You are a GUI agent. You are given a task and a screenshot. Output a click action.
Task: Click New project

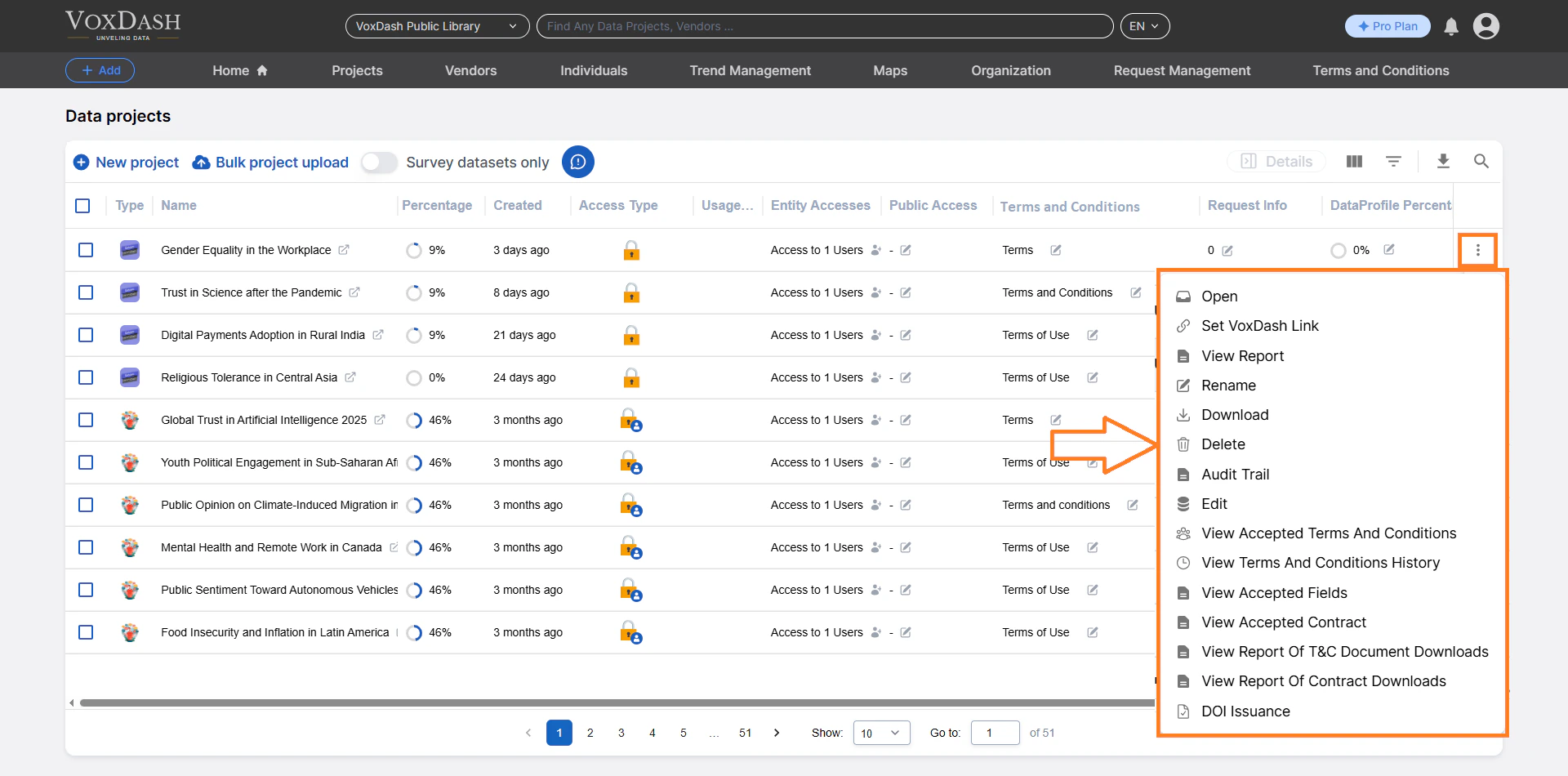click(126, 162)
